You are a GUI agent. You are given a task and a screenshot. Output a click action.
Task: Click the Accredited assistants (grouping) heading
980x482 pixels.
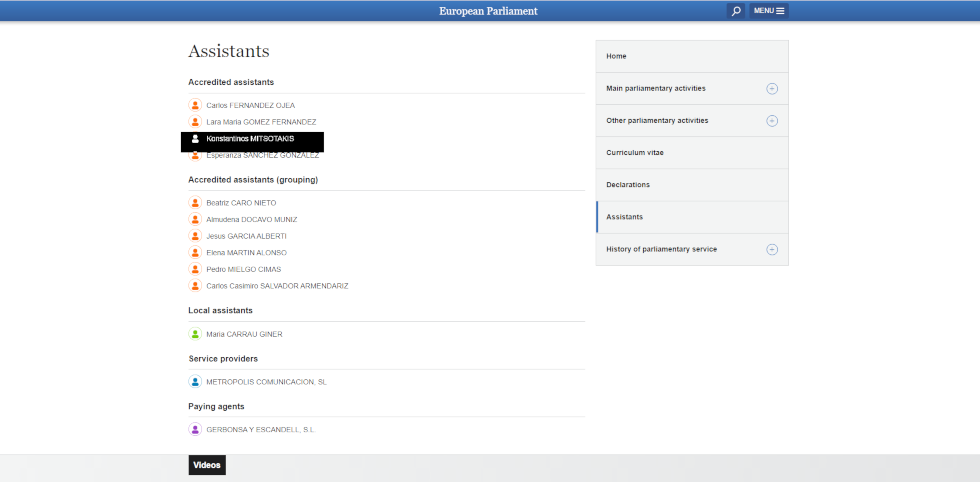253,180
